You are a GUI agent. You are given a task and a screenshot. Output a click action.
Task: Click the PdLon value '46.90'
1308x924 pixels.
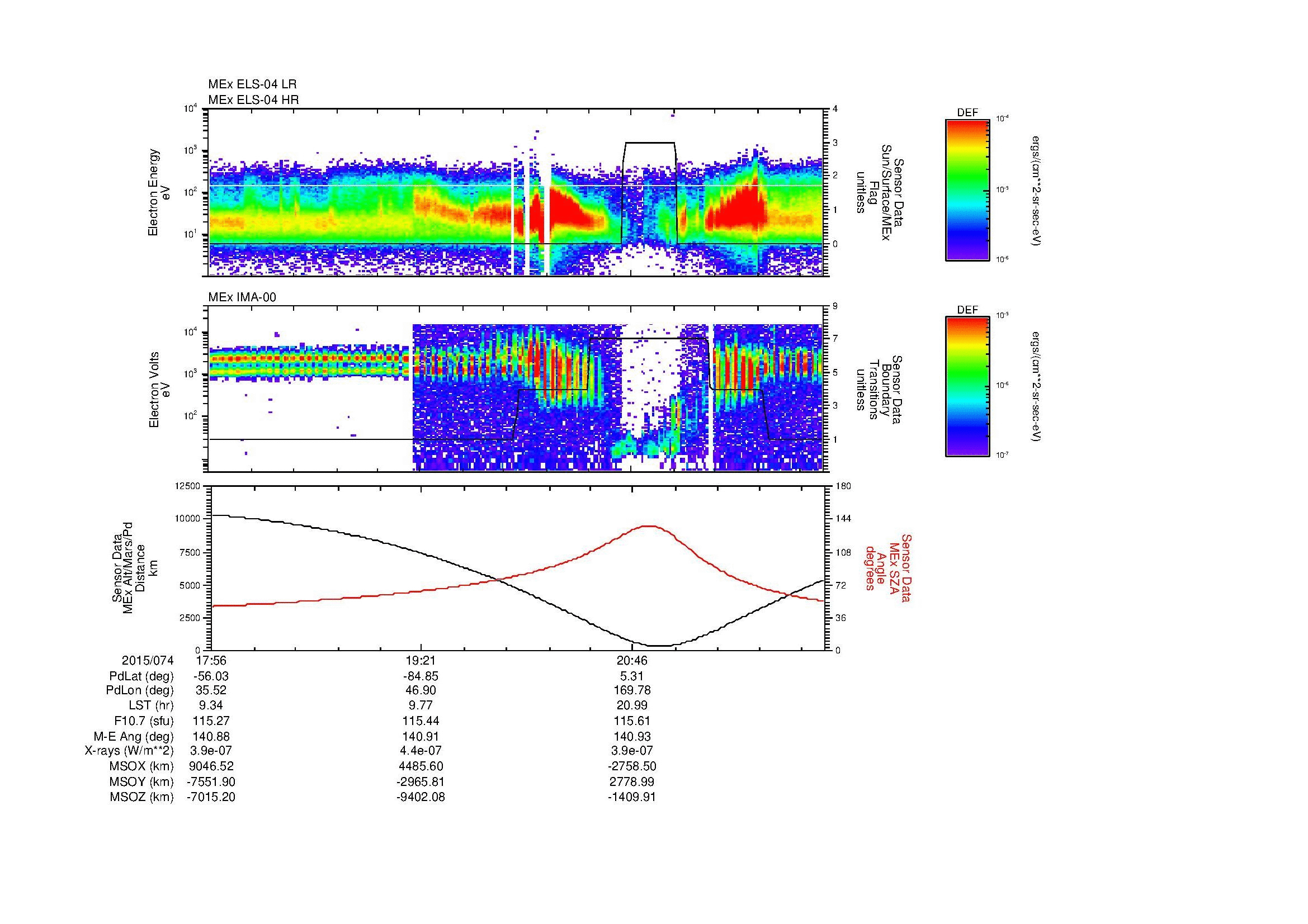[x=421, y=690]
